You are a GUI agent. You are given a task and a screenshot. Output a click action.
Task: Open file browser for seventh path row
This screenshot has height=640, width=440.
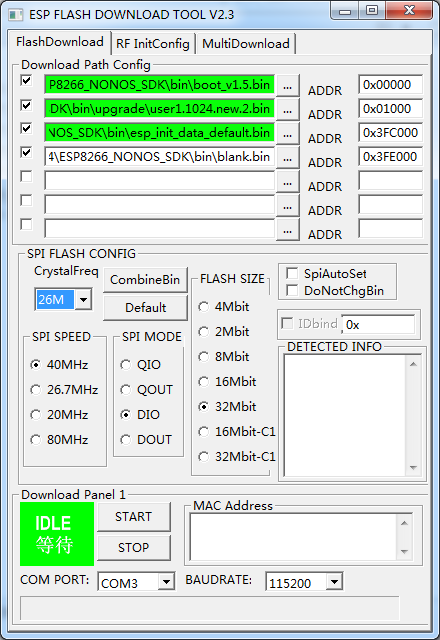tap(288, 230)
